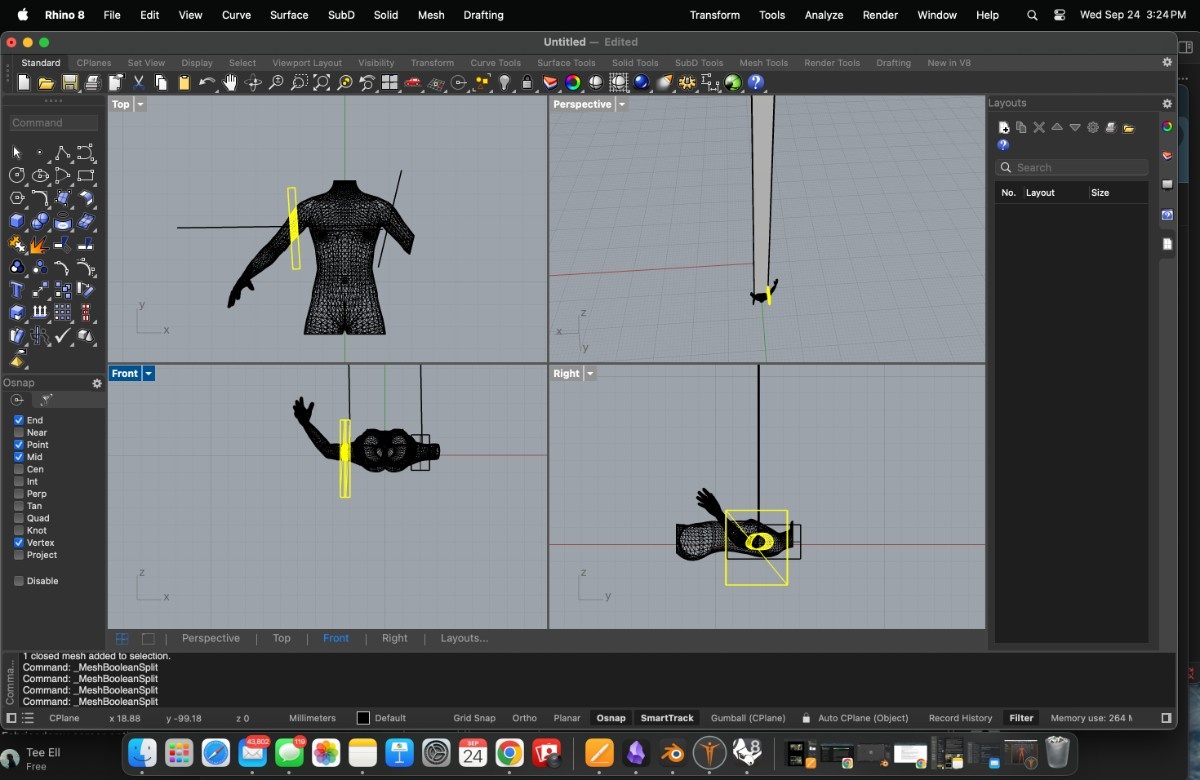Select the Pan hand tool in toolbar

coord(230,83)
